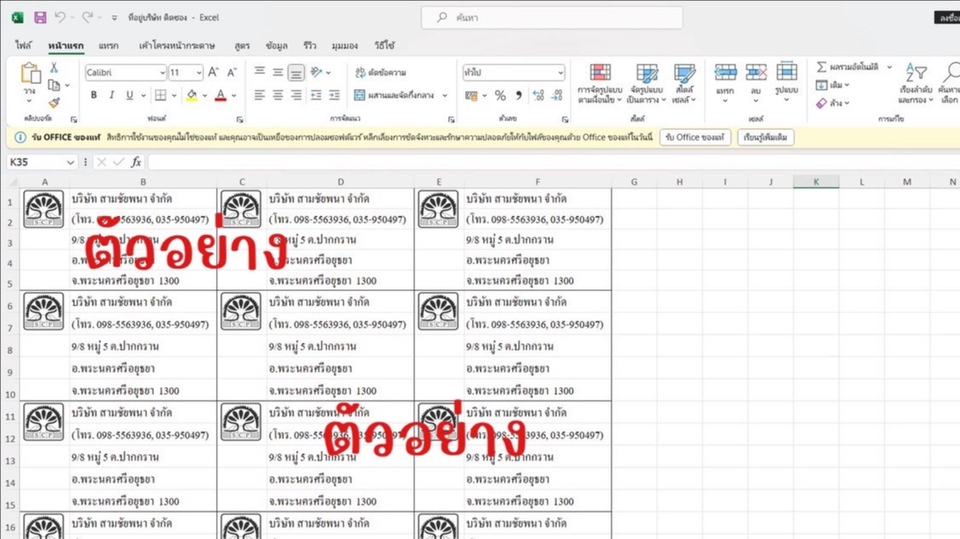Toggle Underline formatting

[129, 95]
